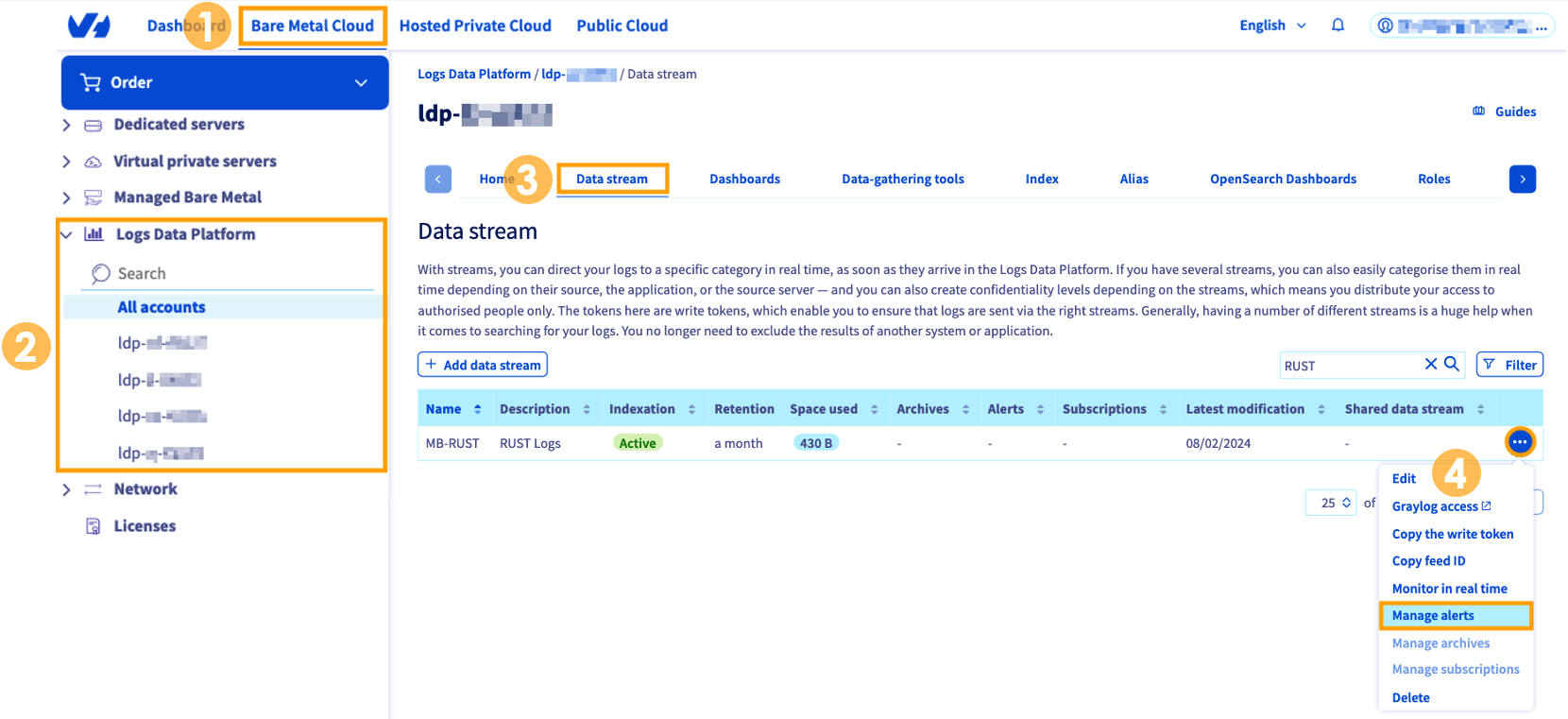This screenshot has height=719, width=1568.
Task: Select Copy the write token
Action: [x=1453, y=534]
